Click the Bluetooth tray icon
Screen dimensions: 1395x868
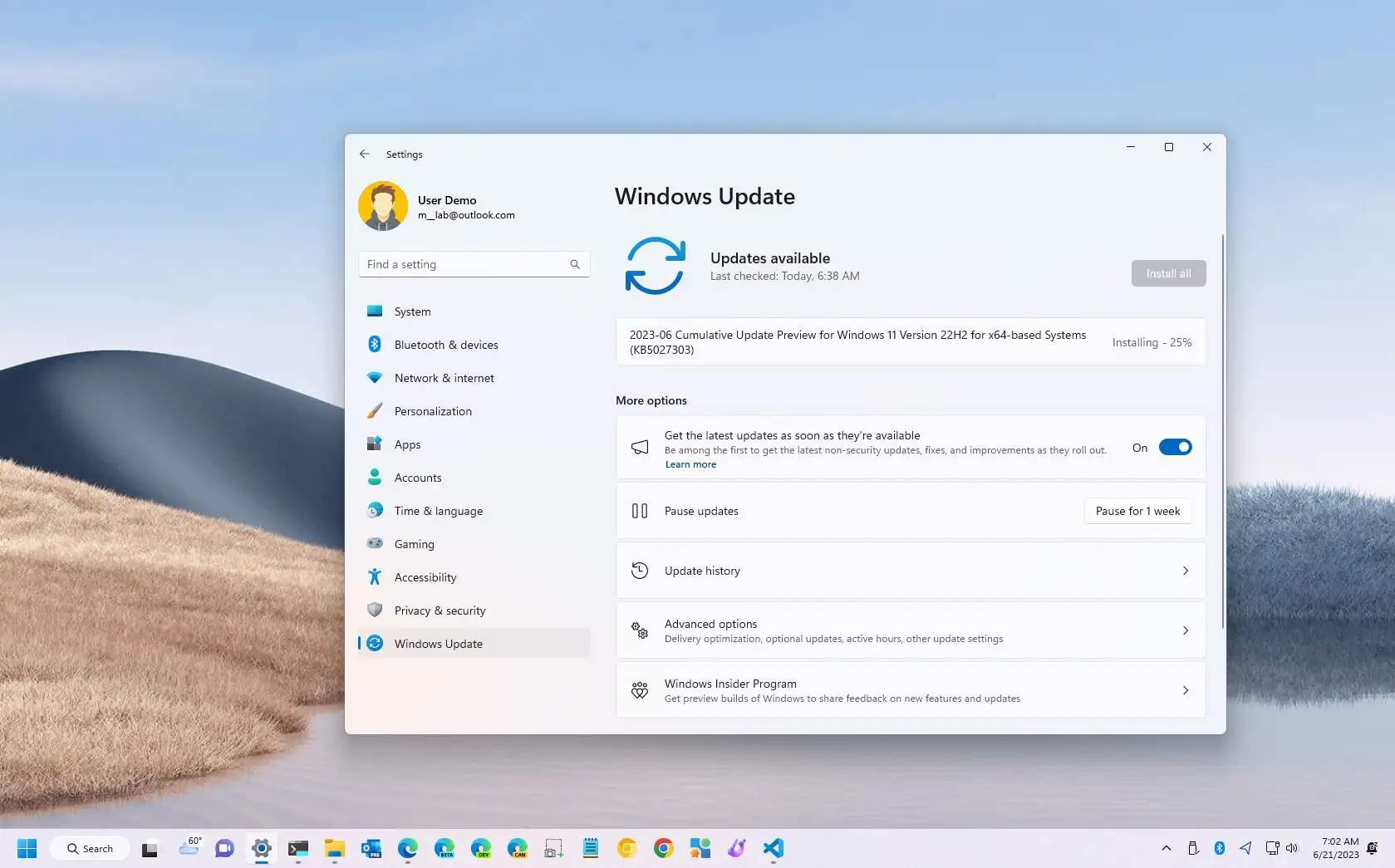1220,848
